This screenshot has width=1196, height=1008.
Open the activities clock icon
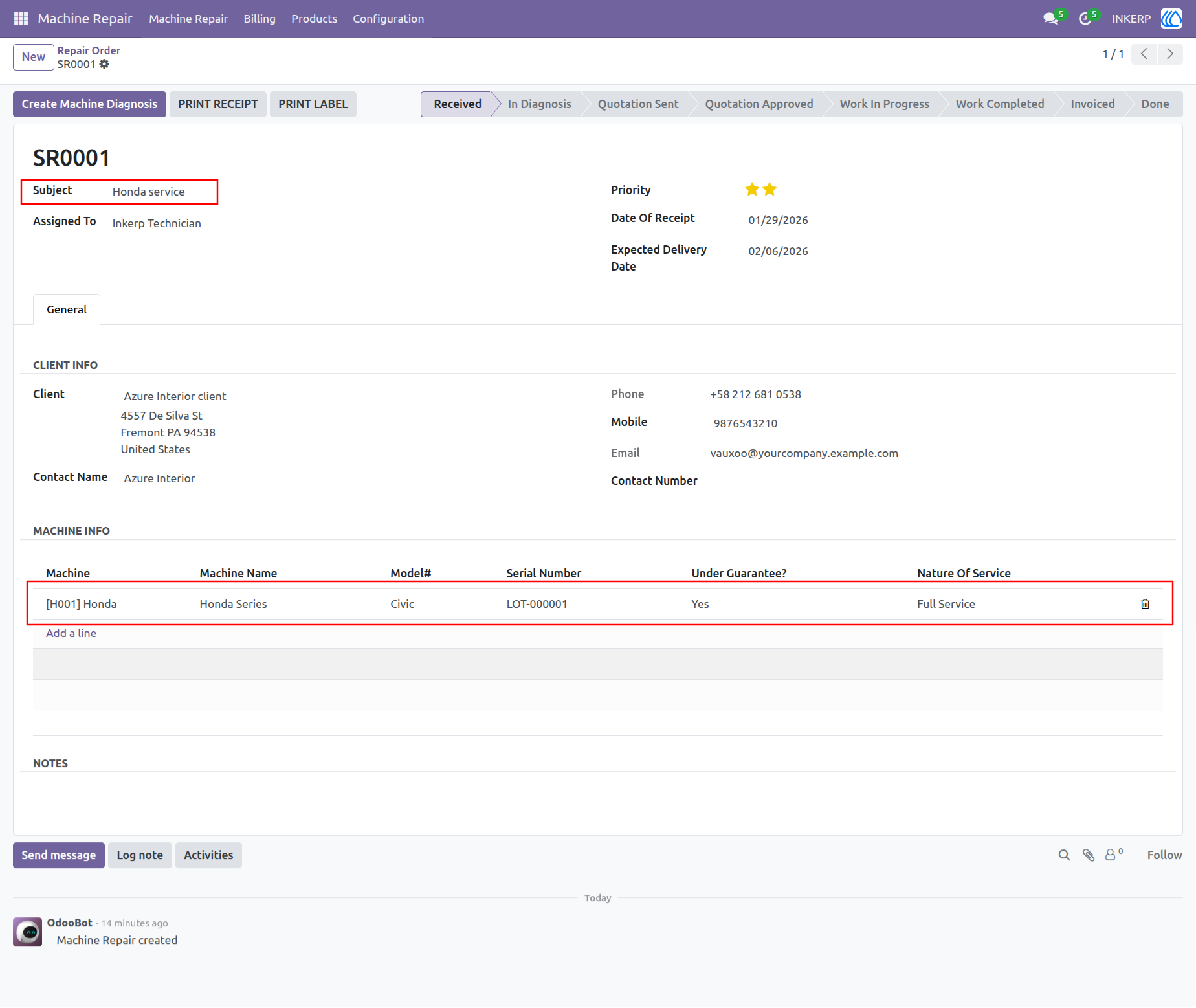(1085, 19)
